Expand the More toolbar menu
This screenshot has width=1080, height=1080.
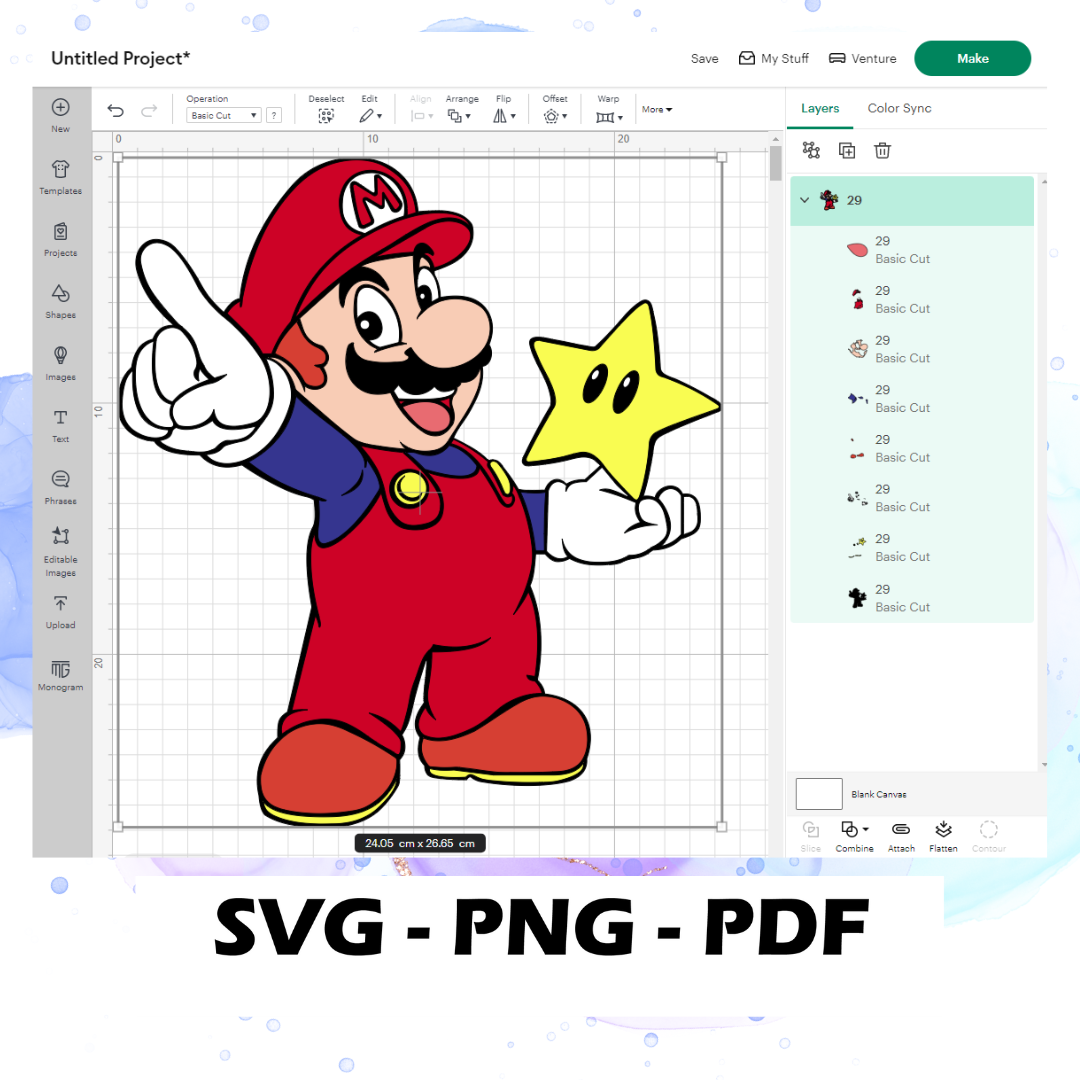(x=657, y=110)
